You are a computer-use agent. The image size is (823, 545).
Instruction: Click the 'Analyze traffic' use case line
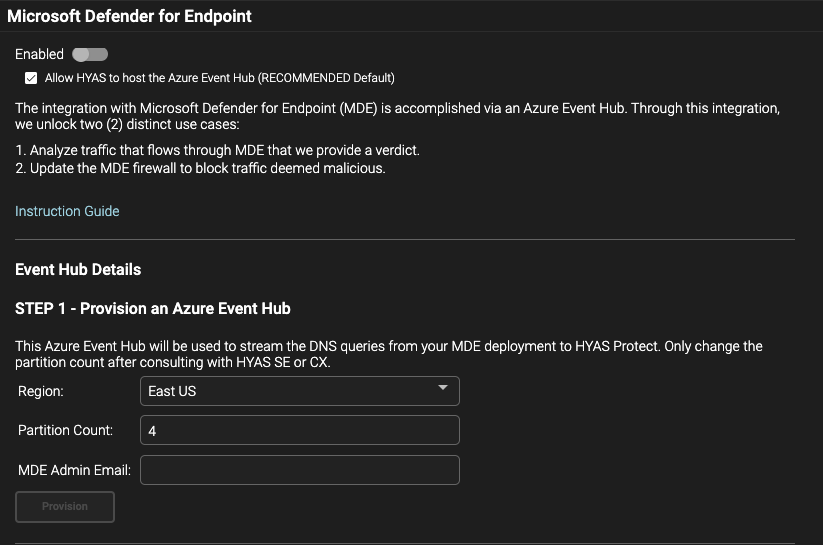[217, 150]
